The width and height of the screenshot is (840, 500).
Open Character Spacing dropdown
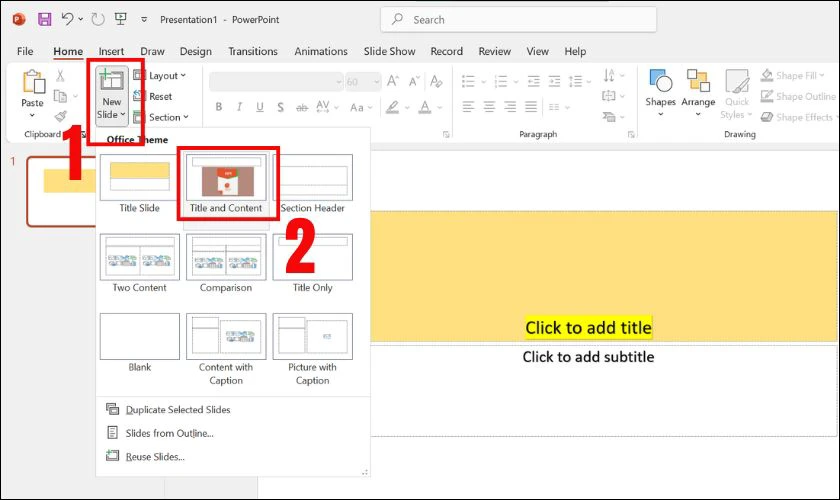pyautogui.click(x=327, y=107)
